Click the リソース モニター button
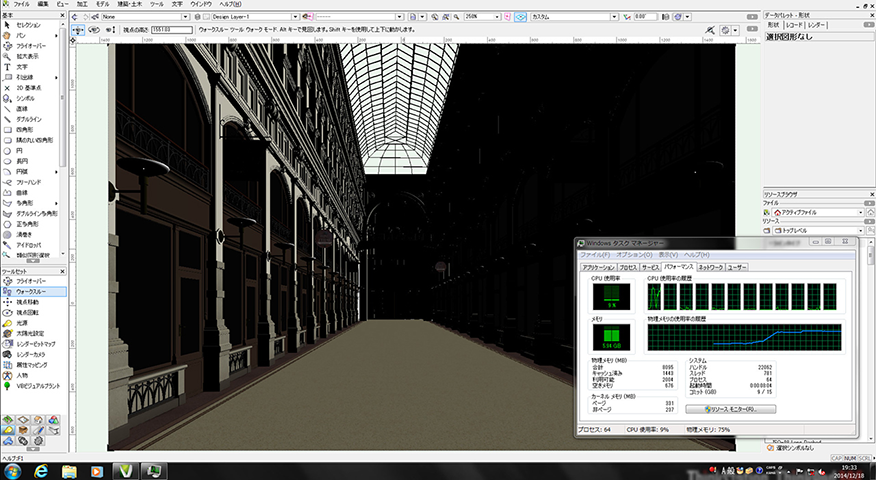 point(730,409)
